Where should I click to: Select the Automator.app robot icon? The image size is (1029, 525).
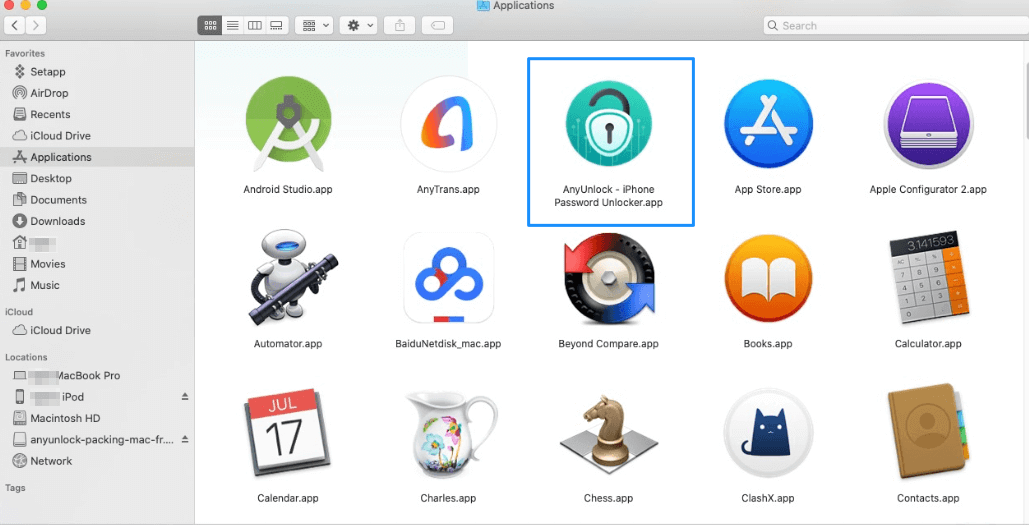click(x=292, y=278)
